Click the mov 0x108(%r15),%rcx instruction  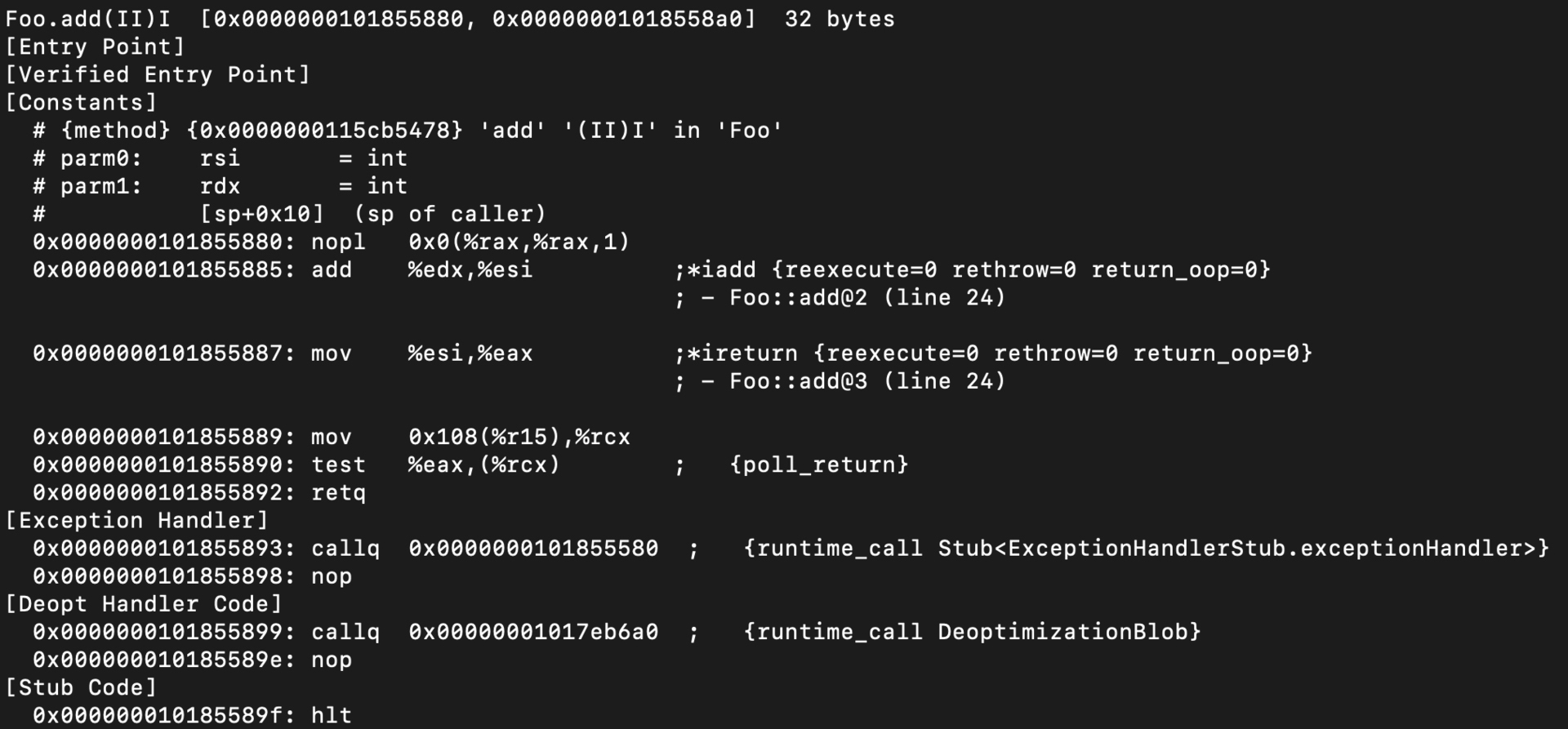tap(470, 437)
